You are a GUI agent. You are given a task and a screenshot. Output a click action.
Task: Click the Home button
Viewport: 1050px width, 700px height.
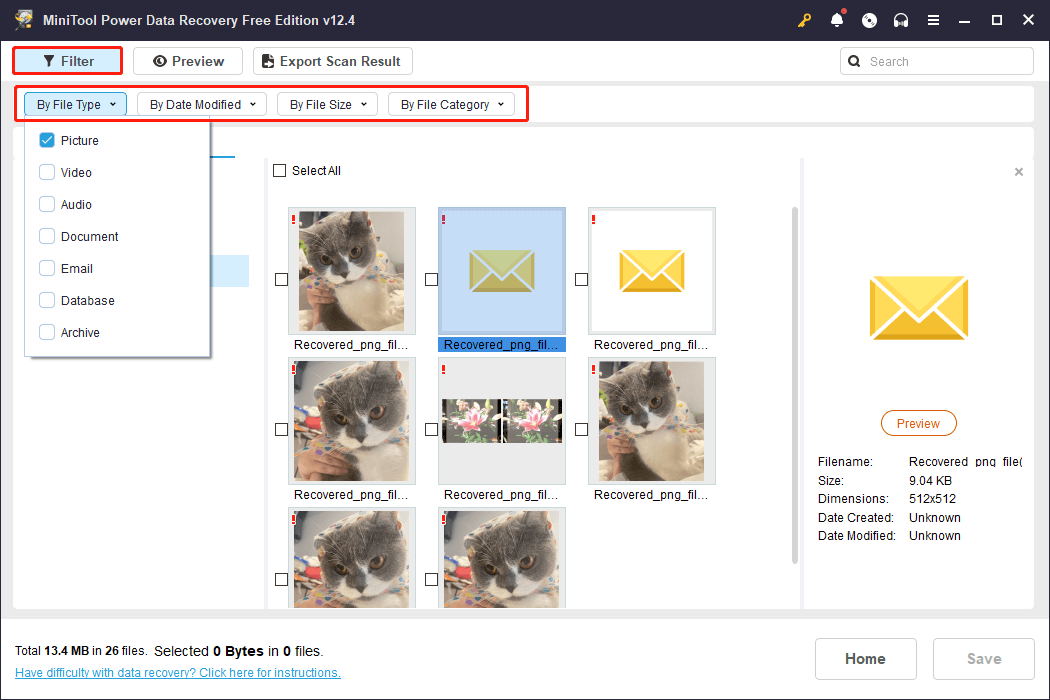865,658
